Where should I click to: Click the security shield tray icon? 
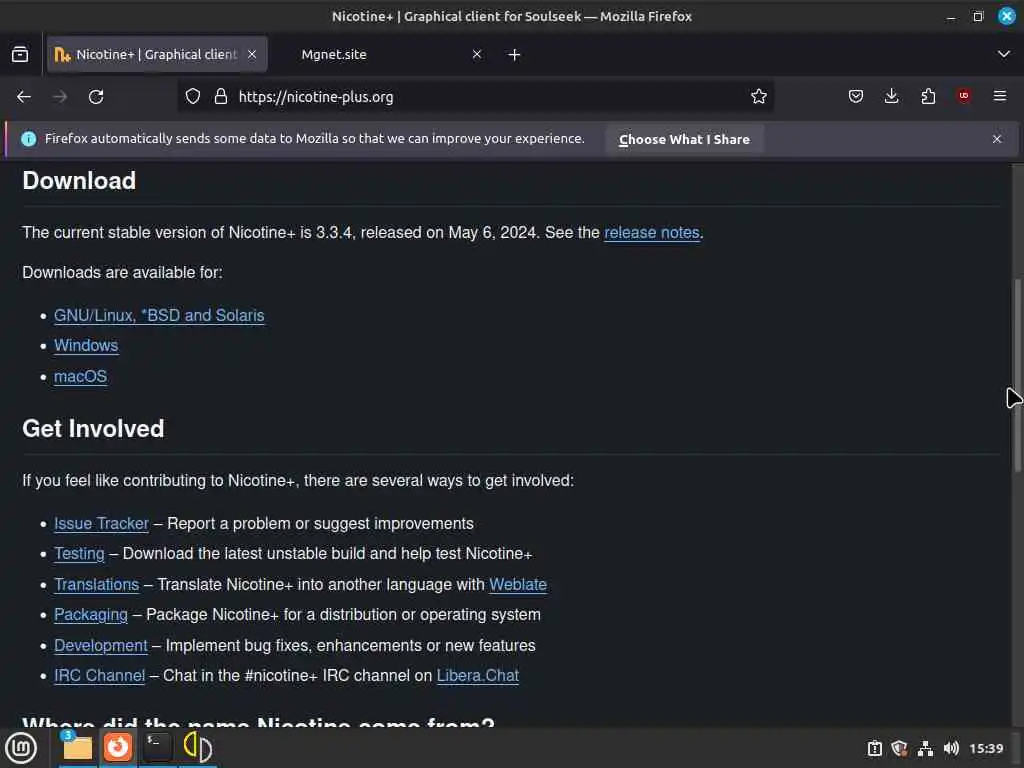pyautogui.click(x=899, y=748)
